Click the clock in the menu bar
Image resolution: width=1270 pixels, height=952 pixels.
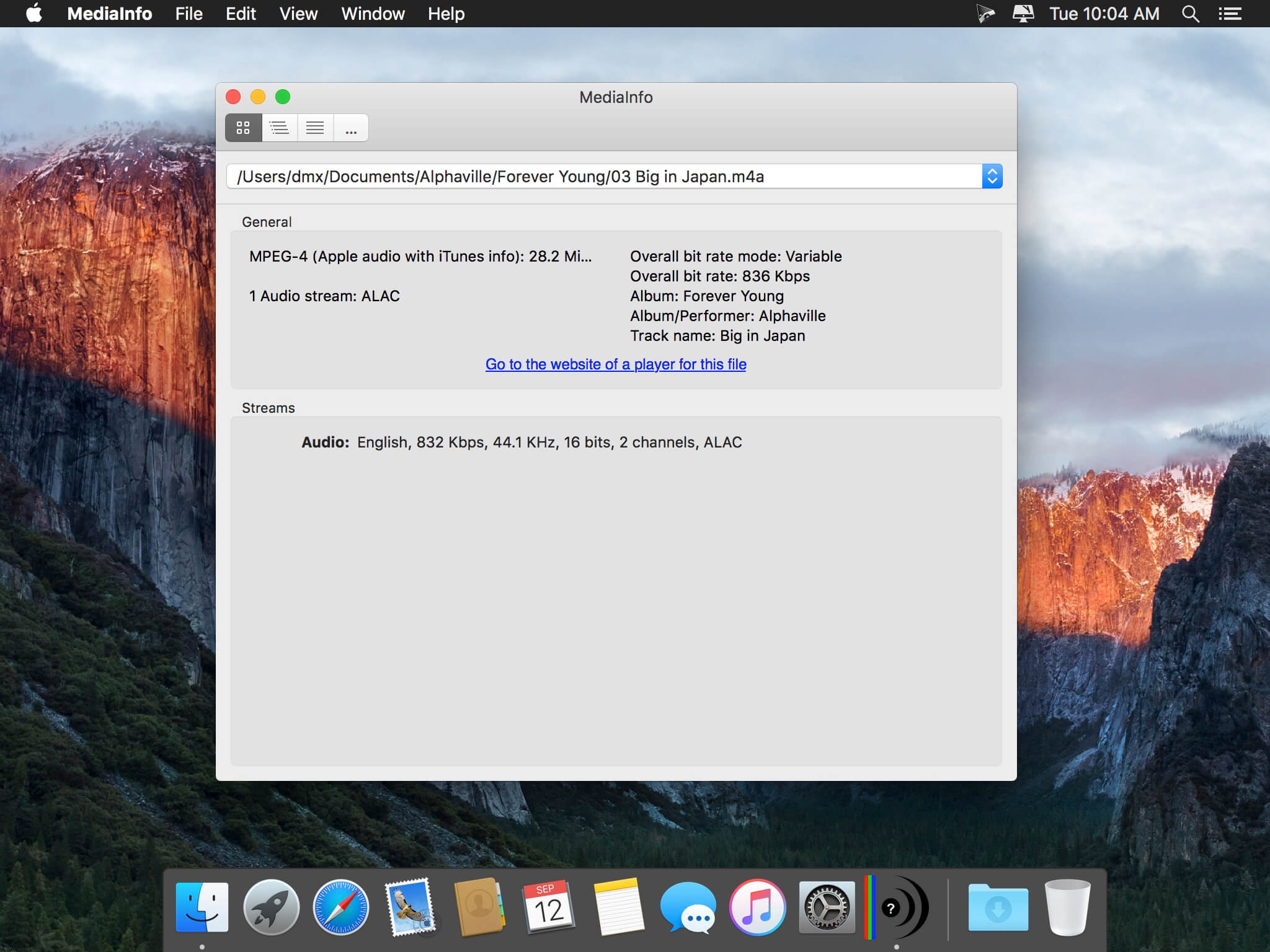(1103, 13)
